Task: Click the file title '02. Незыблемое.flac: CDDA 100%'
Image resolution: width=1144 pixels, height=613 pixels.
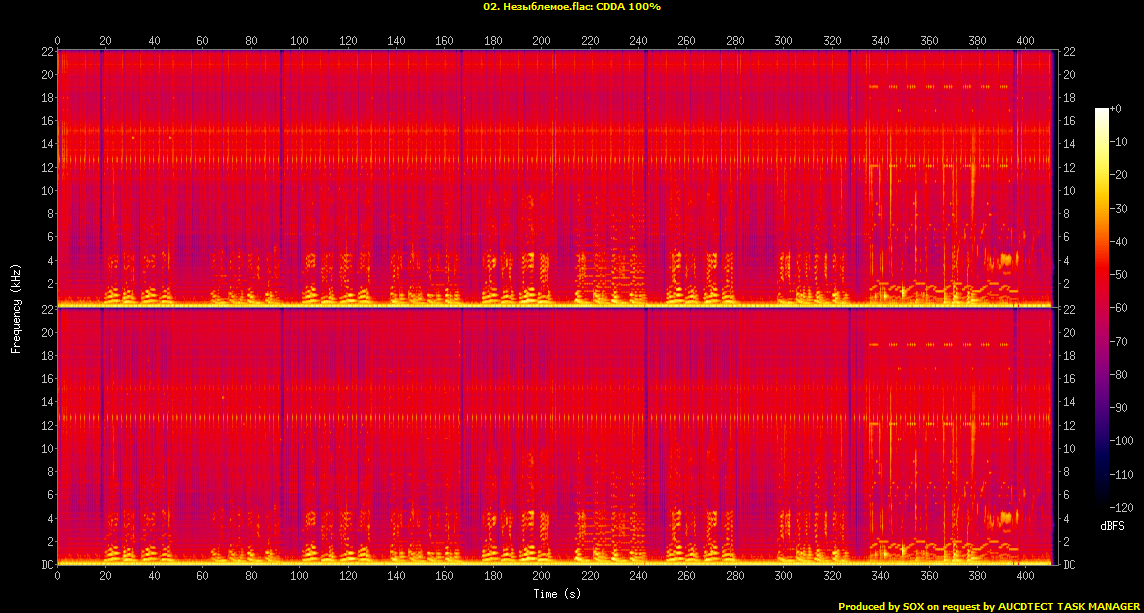Action: [571, 6]
